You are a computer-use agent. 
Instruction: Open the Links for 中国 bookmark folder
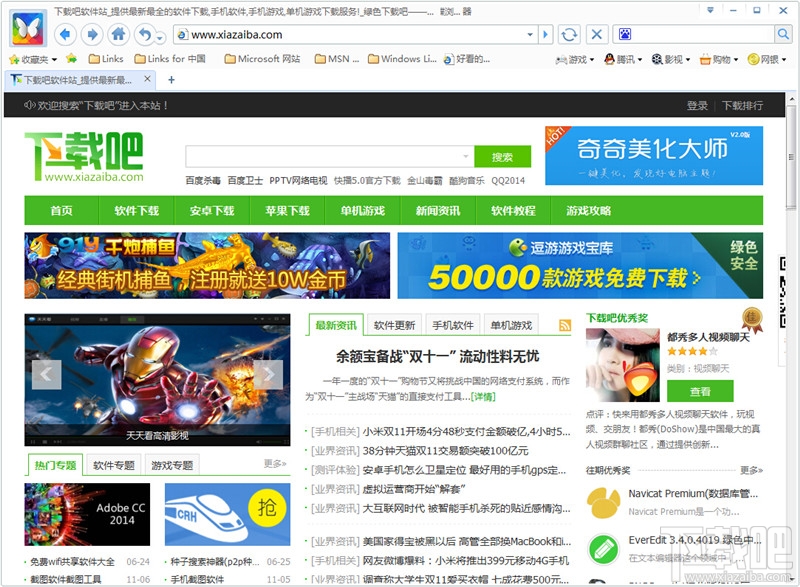point(170,59)
